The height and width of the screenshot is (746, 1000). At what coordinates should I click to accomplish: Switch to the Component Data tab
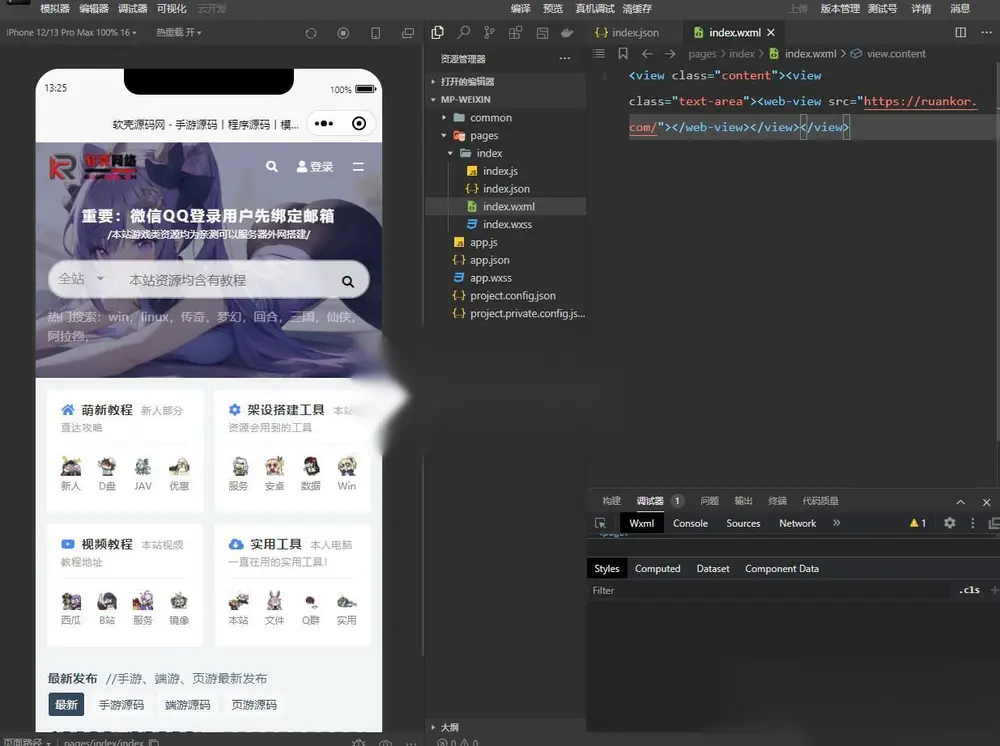[782, 569]
